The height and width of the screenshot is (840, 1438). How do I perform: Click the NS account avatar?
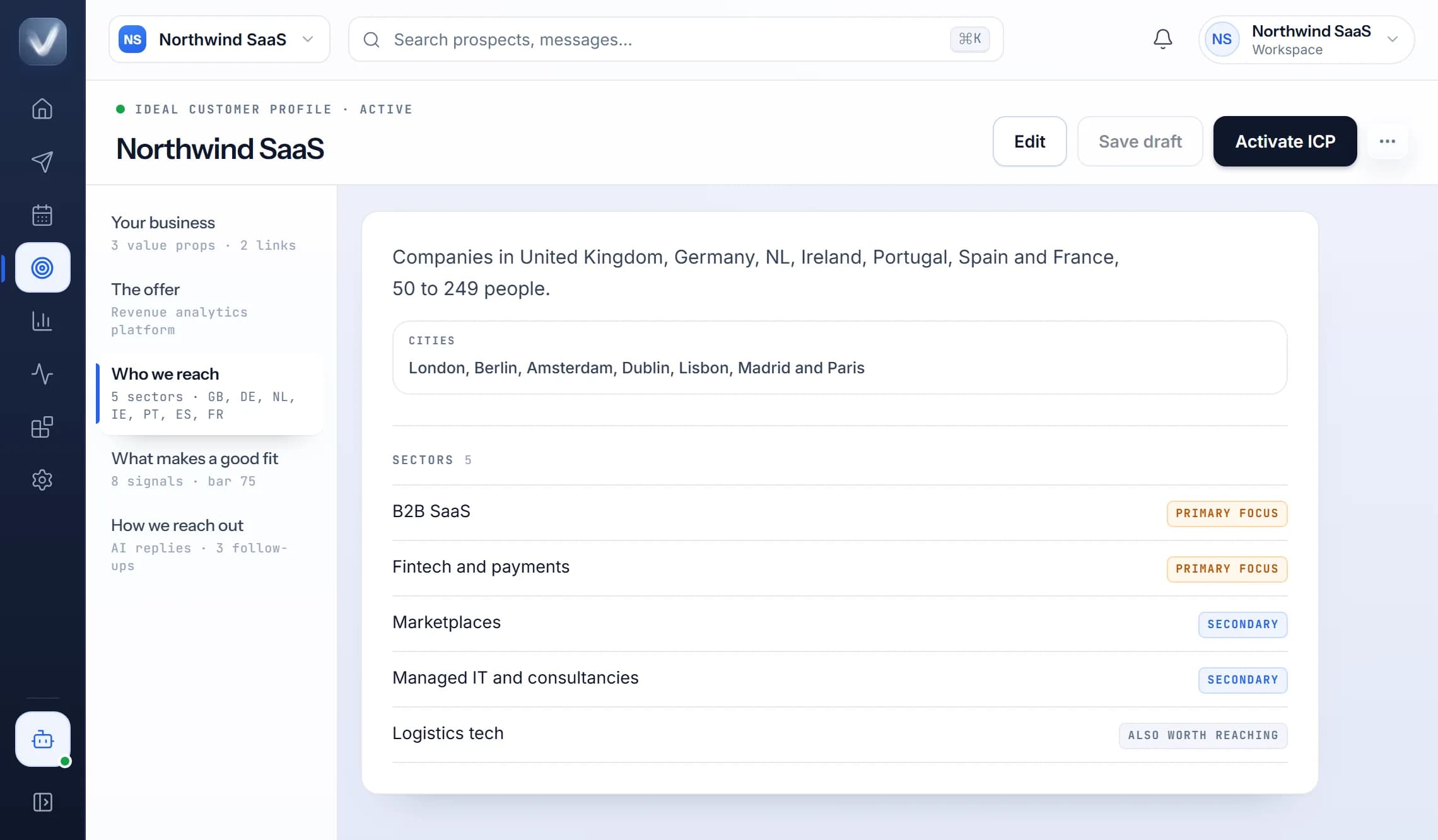1222,39
